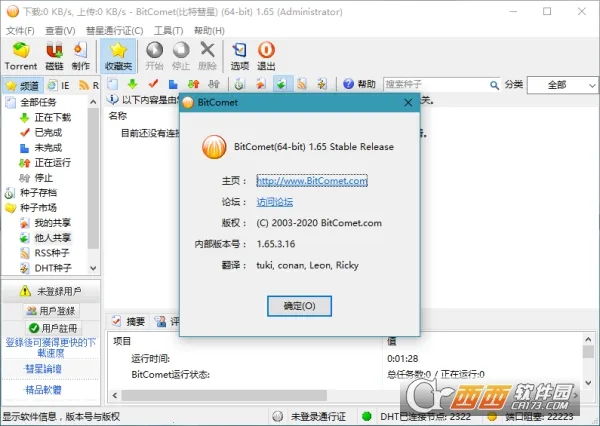Click the 退出 exit toolbar icon
Viewport: 600px width, 426px height.
click(x=267, y=55)
